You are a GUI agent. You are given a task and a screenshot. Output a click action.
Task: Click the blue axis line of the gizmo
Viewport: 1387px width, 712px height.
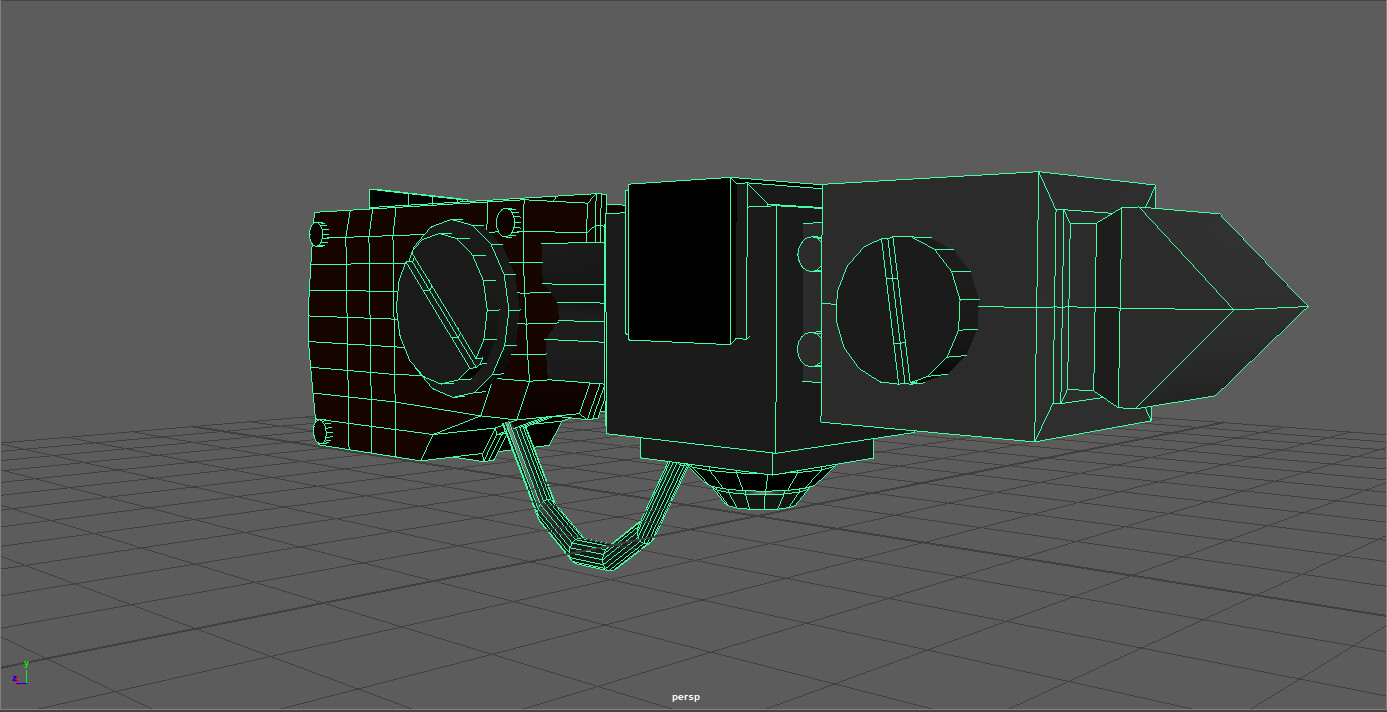(x=22, y=683)
